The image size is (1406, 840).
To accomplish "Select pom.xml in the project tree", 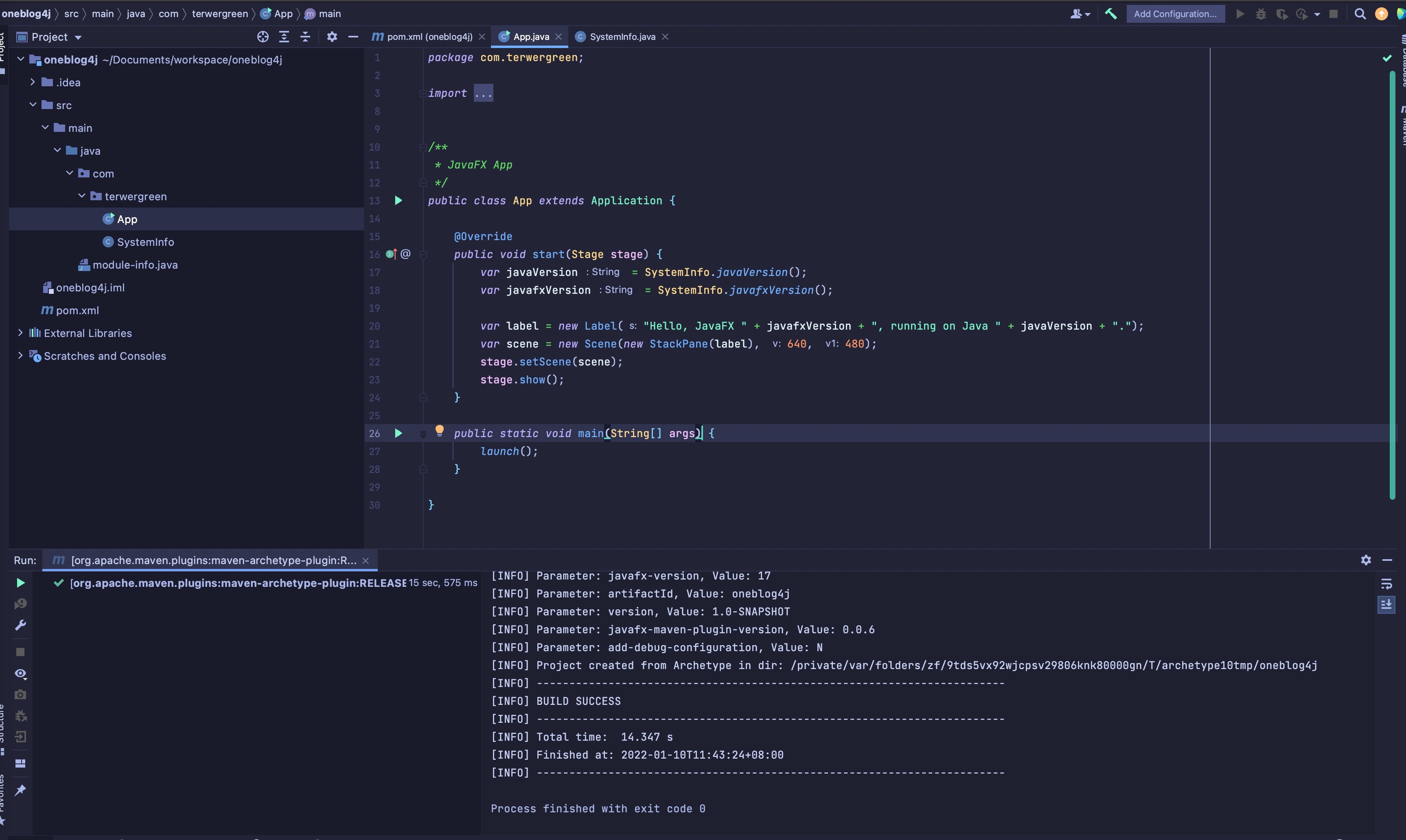I will pos(186,310).
